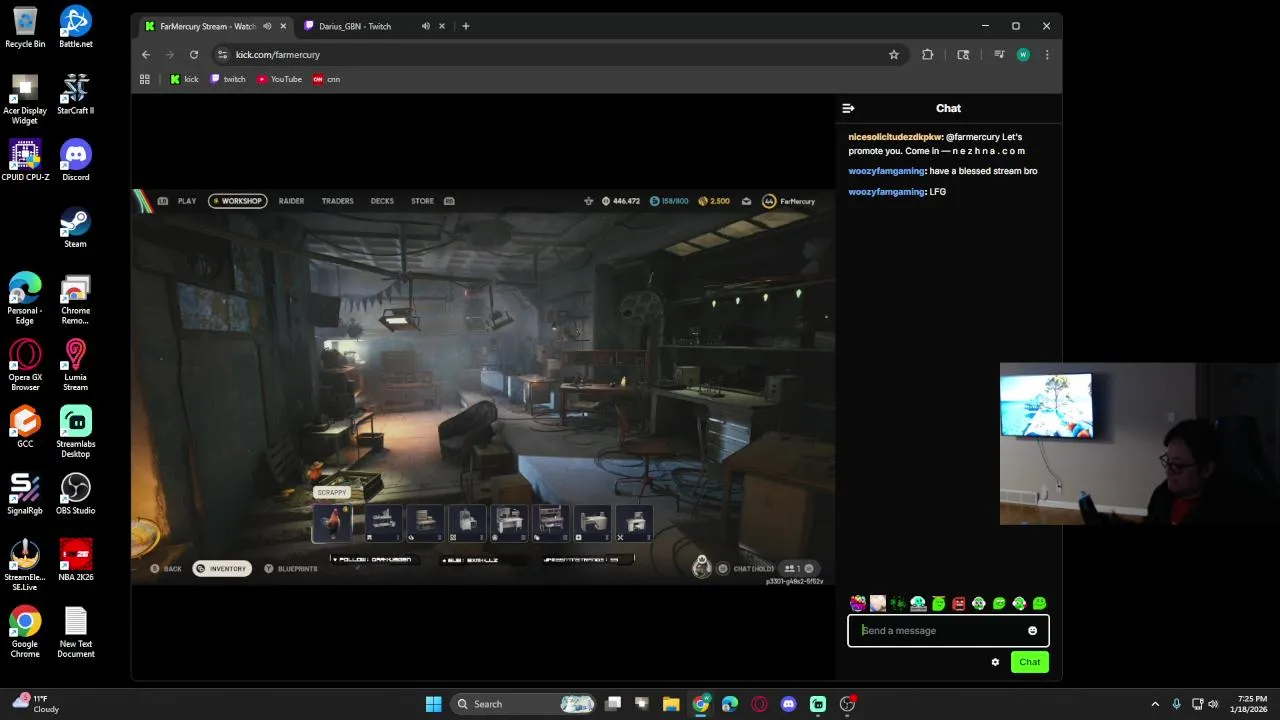Go back to previous page in Chrome
The width and height of the screenshot is (1280, 720).
[146, 55]
